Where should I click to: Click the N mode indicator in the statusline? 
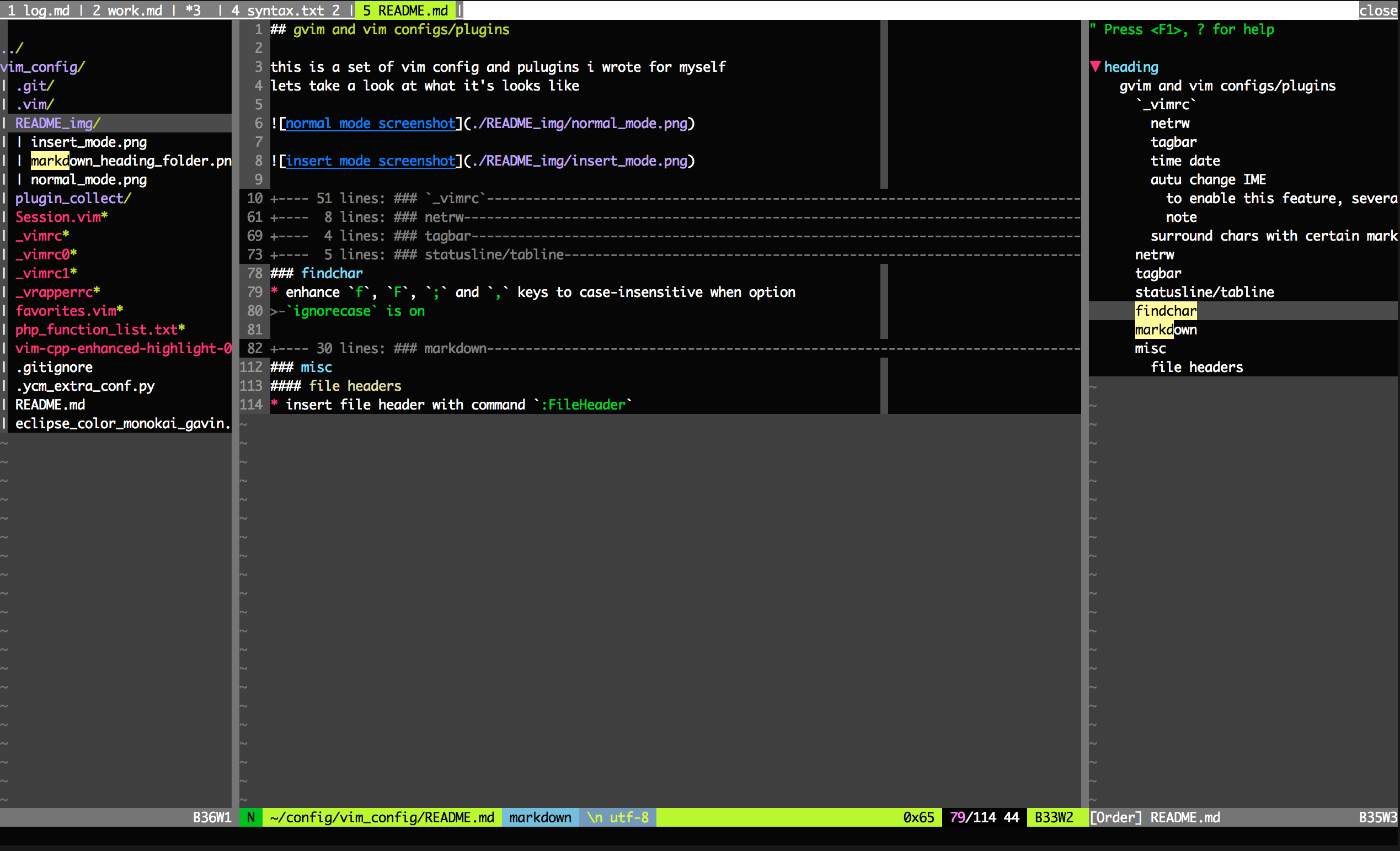click(x=250, y=817)
